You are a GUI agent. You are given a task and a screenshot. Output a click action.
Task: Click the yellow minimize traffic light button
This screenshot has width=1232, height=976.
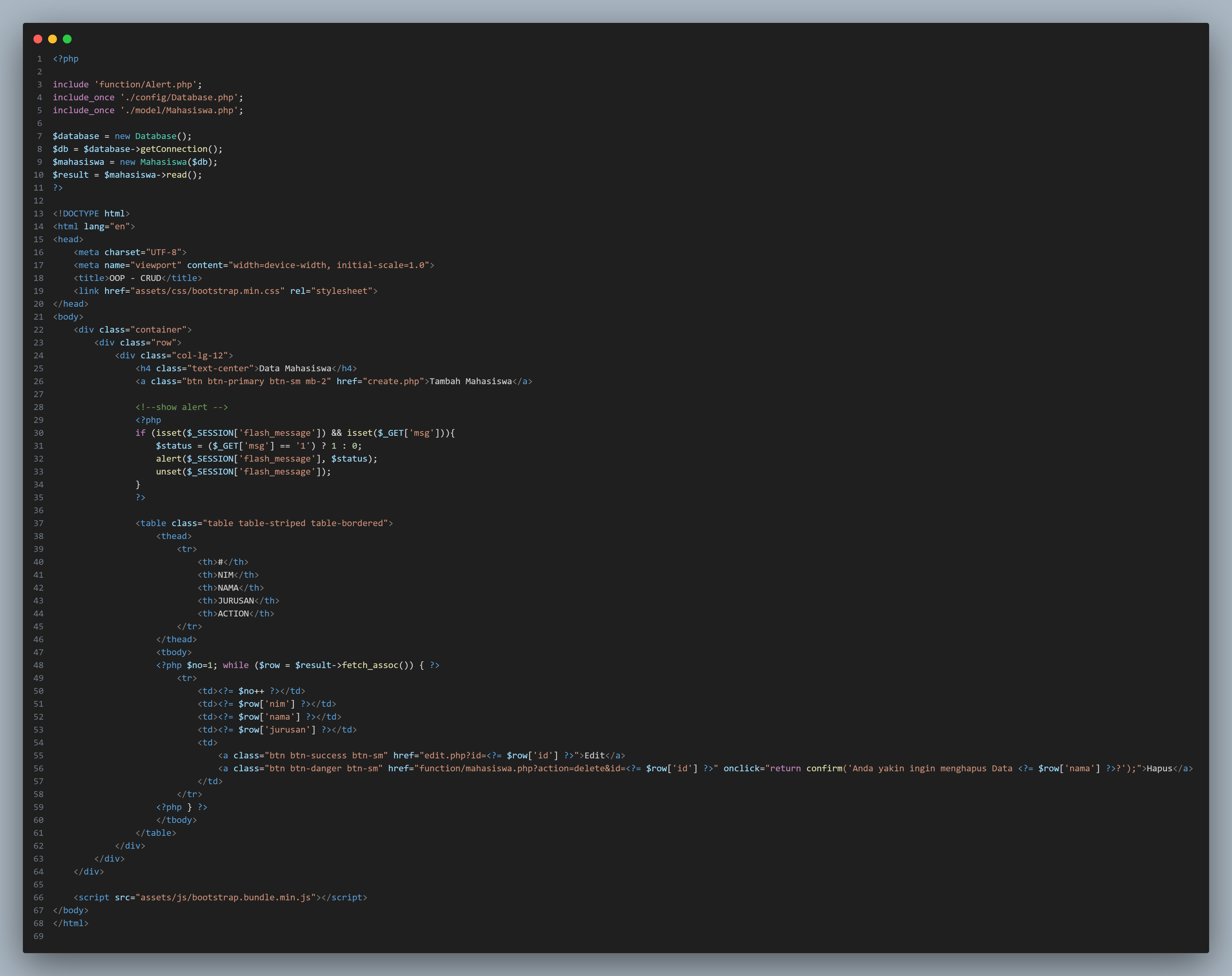point(53,39)
